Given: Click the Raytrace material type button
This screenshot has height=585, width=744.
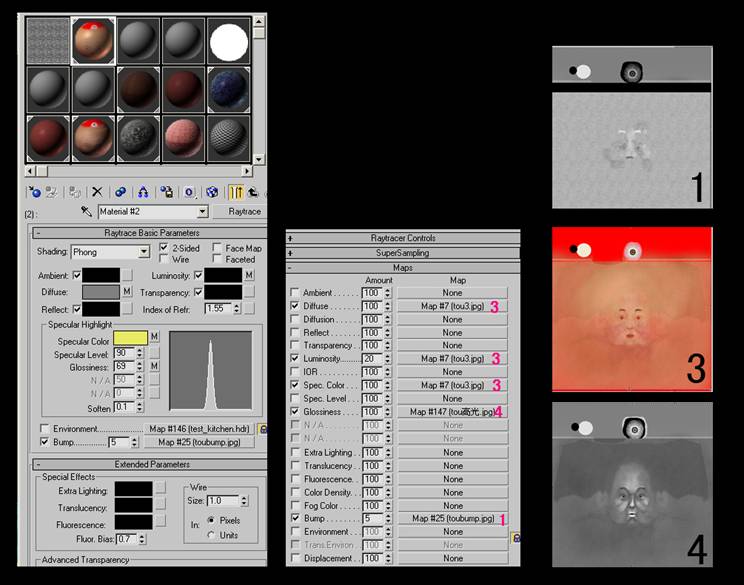Looking at the screenshot, I should [x=243, y=212].
